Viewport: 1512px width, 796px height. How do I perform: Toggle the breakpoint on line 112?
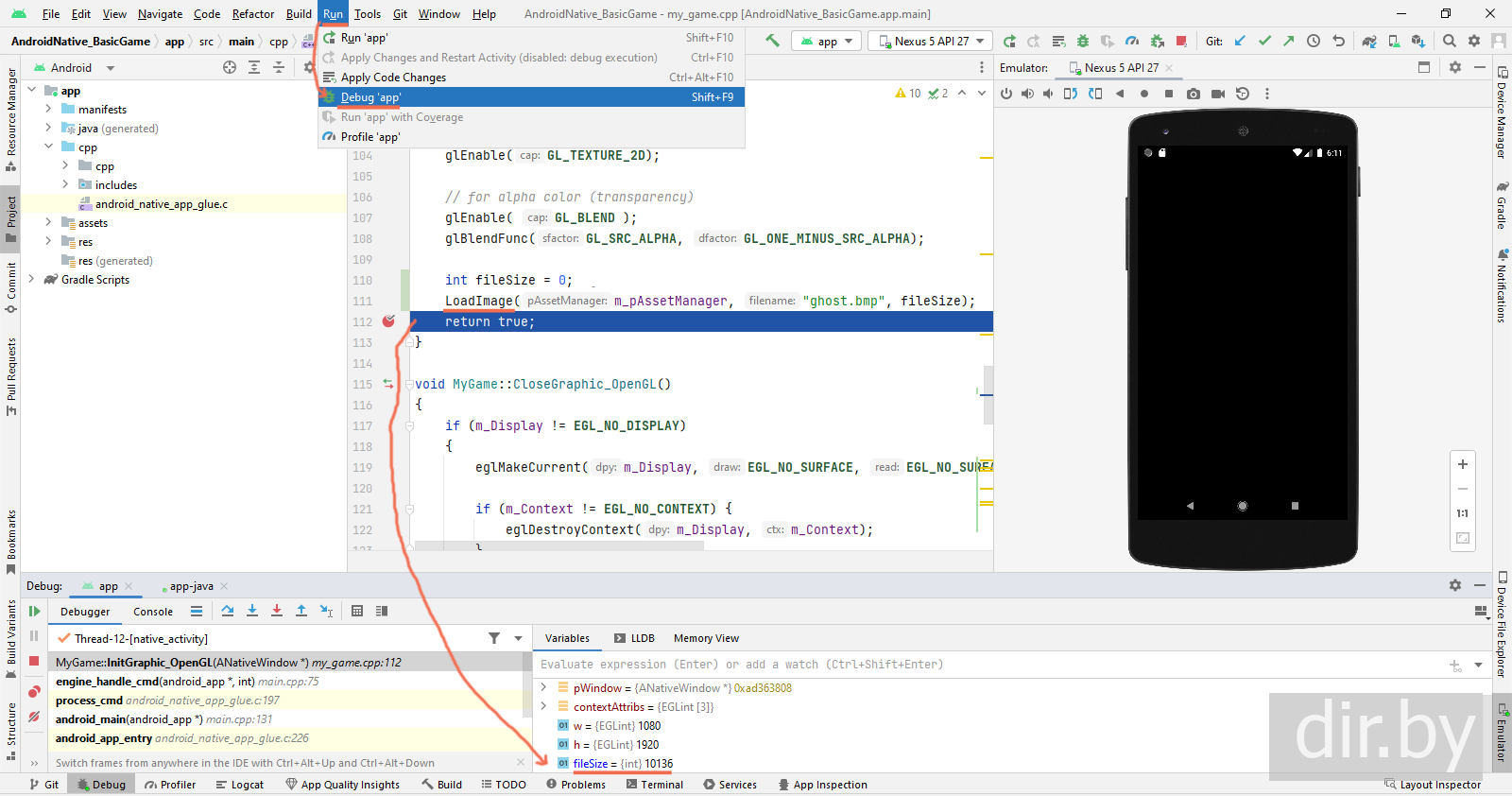pyautogui.click(x=388, y=321)
